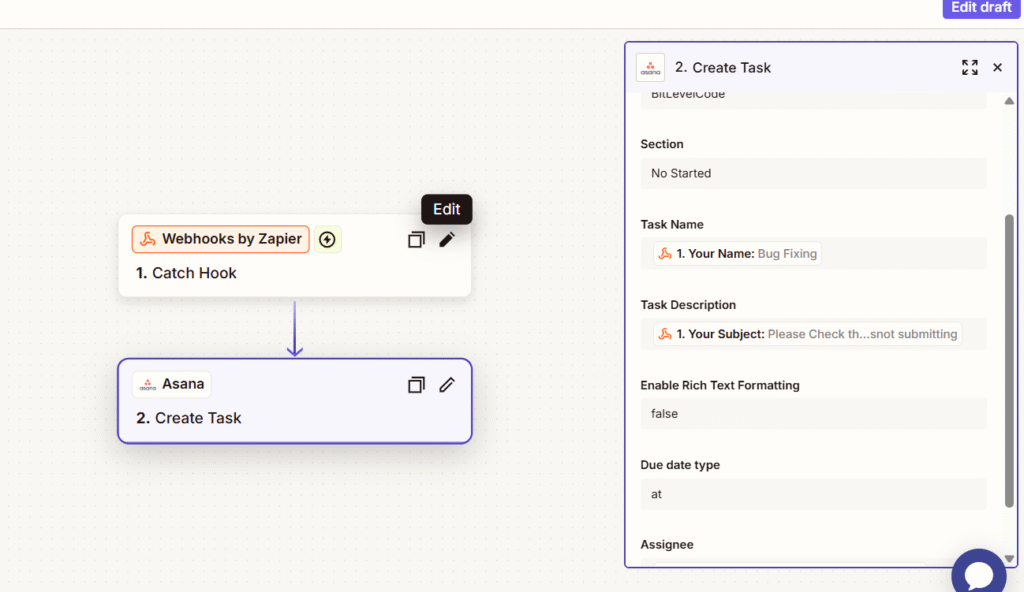Viewport: 1024px width, 592px height.
Task: Select the Your Name: Bug Fixing pill
Action: 737,254
